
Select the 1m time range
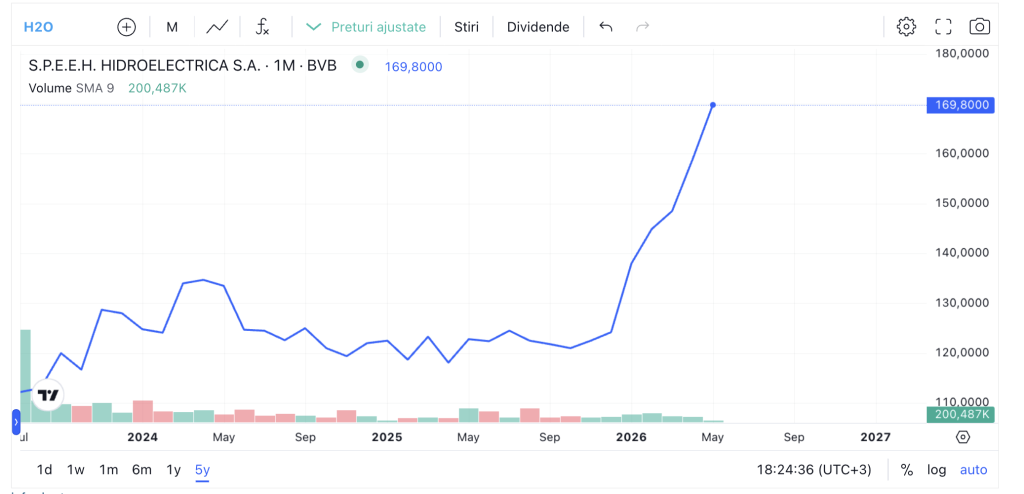click(108, 469)
